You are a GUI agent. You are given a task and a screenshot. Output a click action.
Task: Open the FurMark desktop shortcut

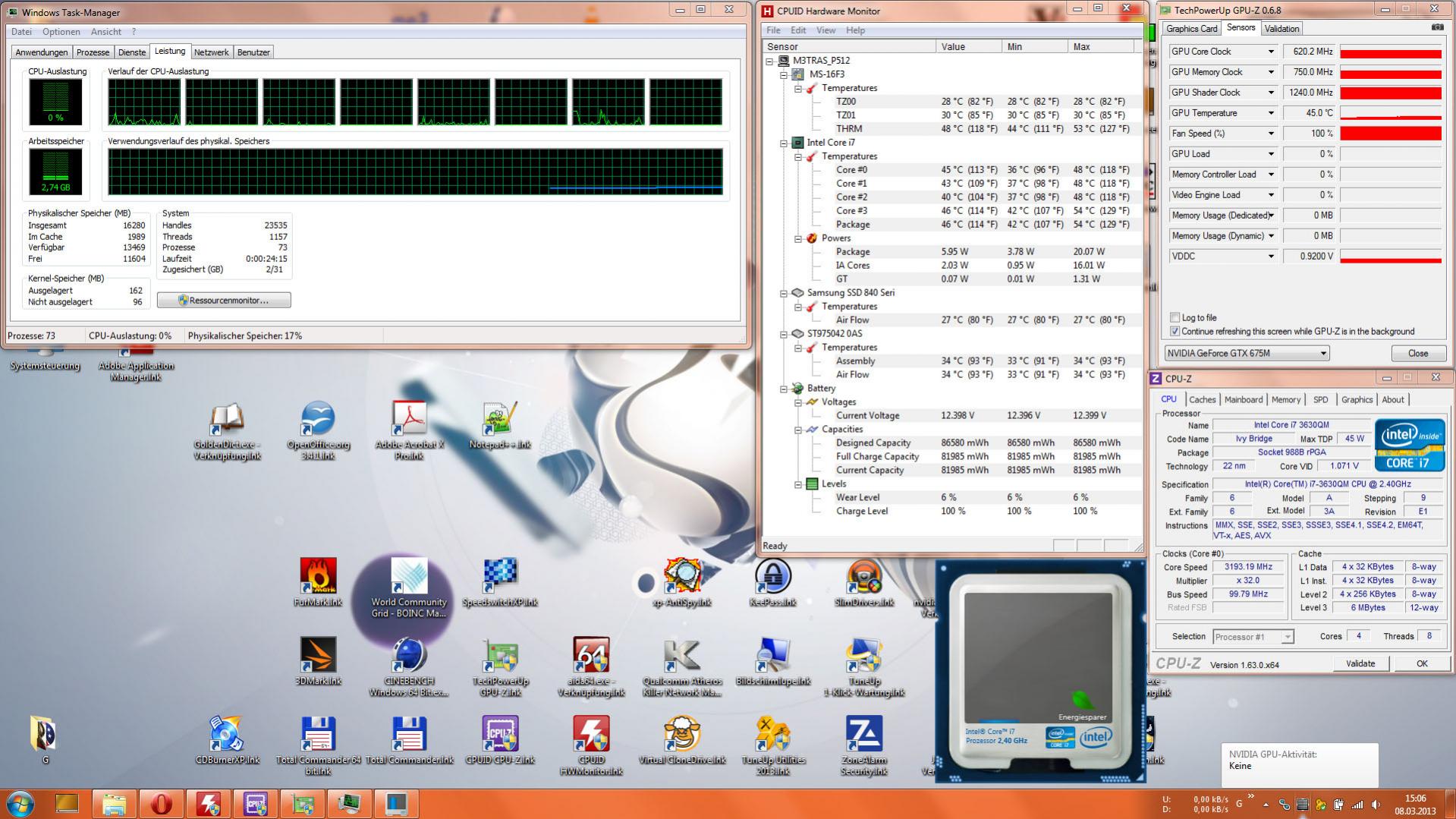click(318, 582)
